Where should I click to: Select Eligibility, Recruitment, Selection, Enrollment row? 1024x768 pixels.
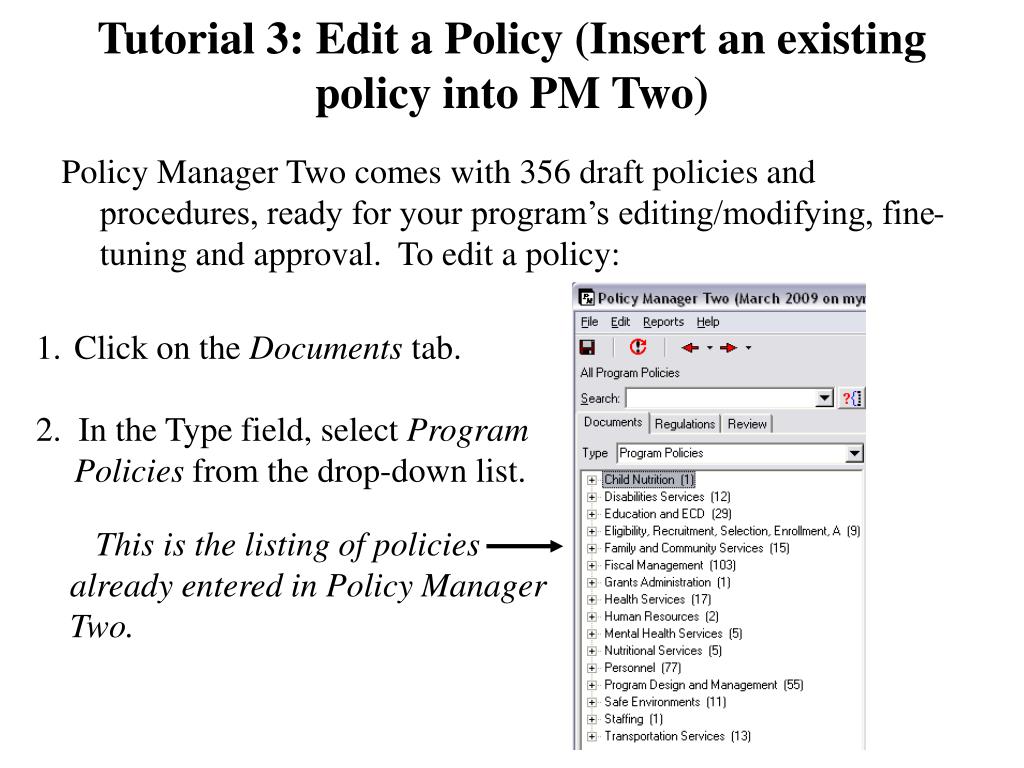pyautogui.click(x=731, y=531)
